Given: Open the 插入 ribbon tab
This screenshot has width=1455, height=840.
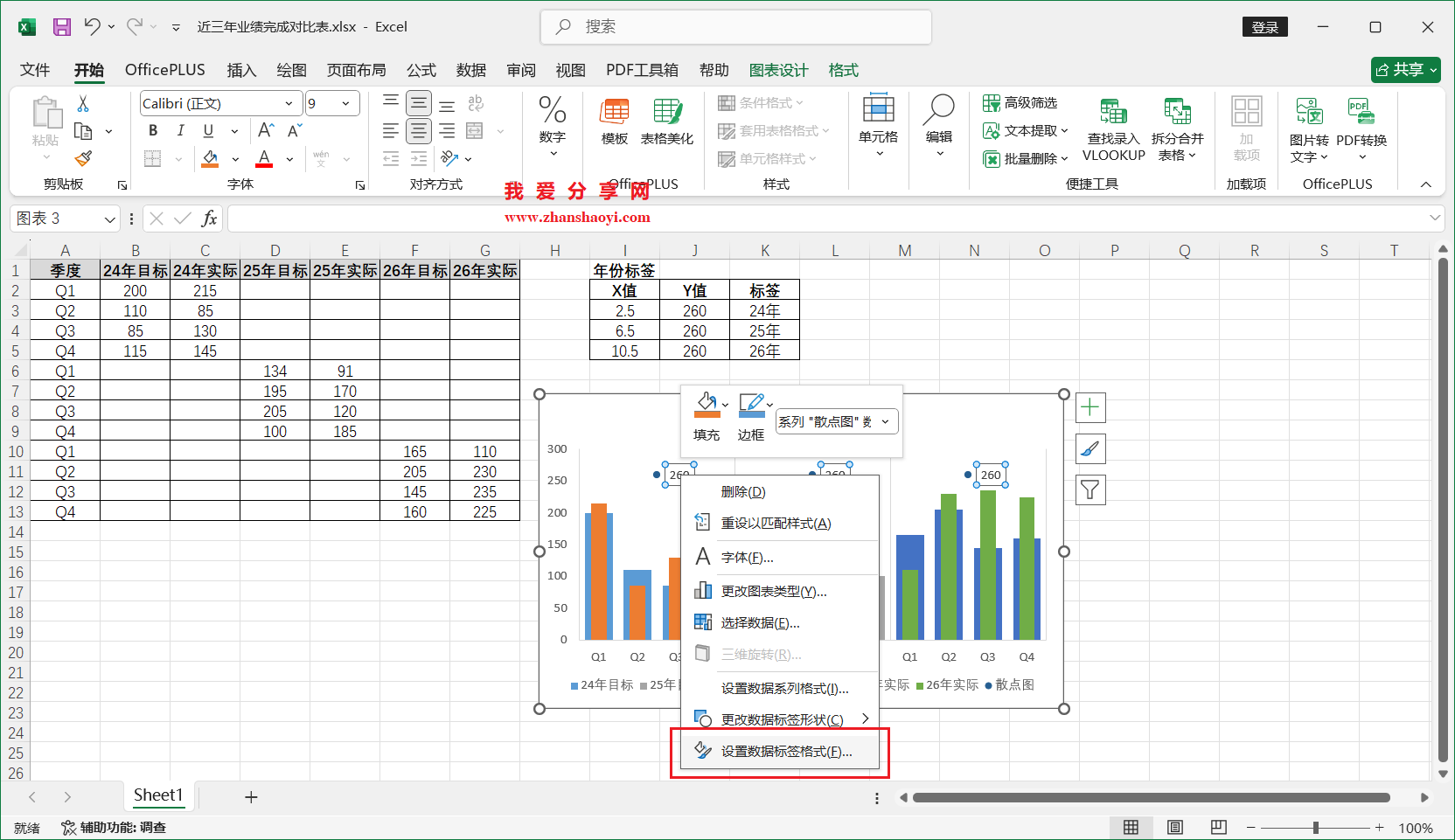Looking at the screenshot, I should point(241,70).
